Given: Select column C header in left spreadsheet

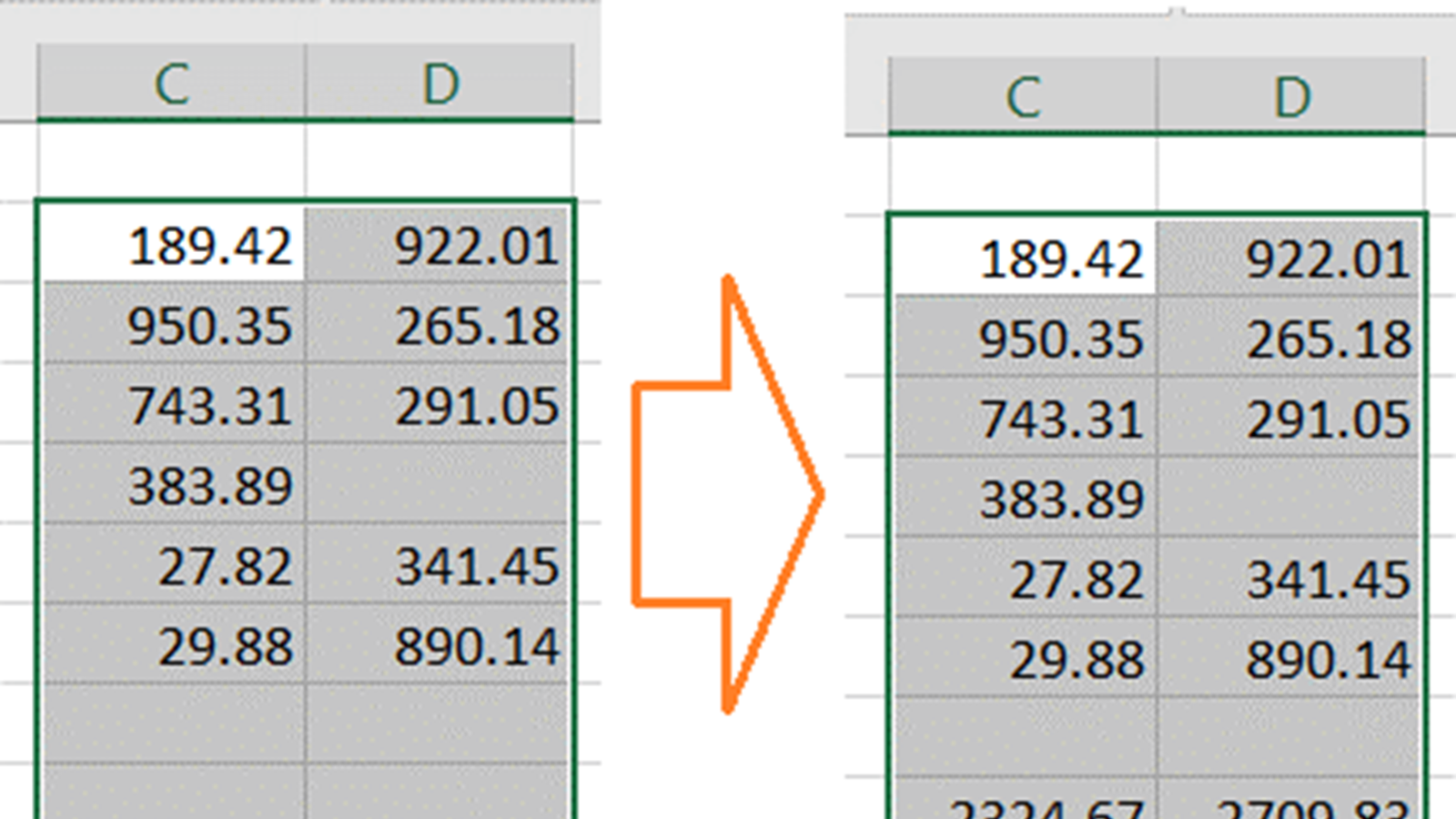Looking at the screenshot, I should (171, 84).
